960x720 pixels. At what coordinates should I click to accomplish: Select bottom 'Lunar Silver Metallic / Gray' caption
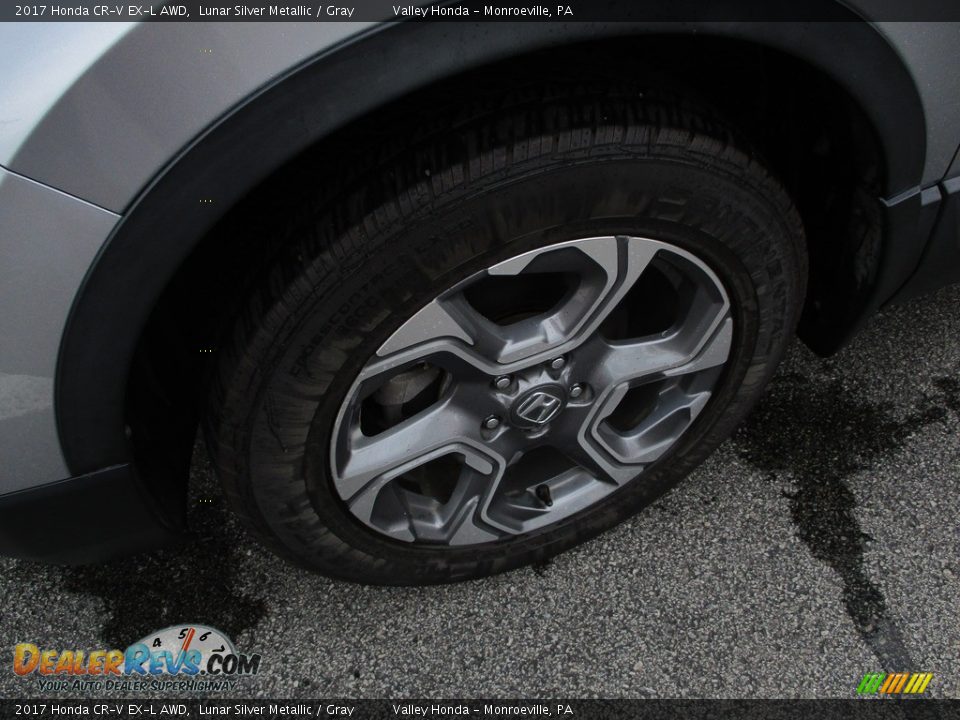tap(276, 710)
